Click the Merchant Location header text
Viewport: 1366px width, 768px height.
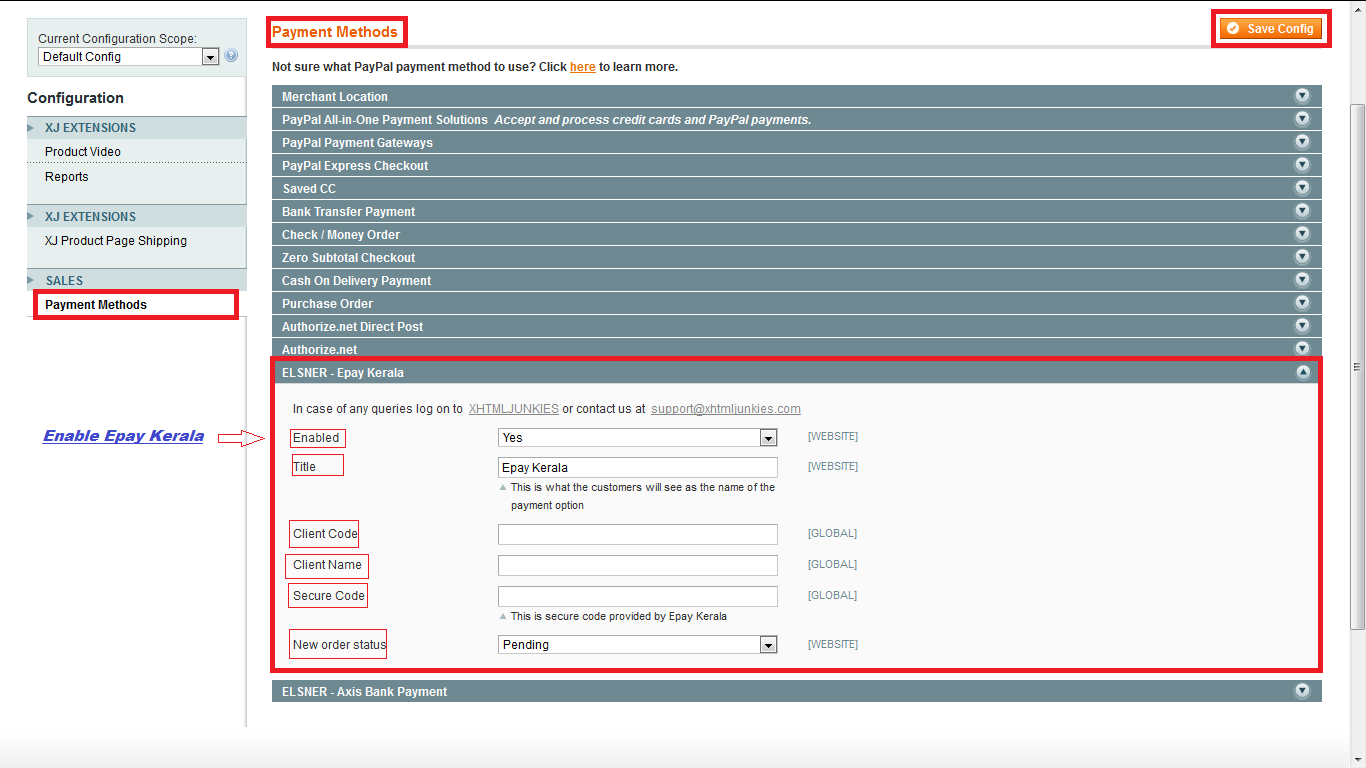[335, 97]
